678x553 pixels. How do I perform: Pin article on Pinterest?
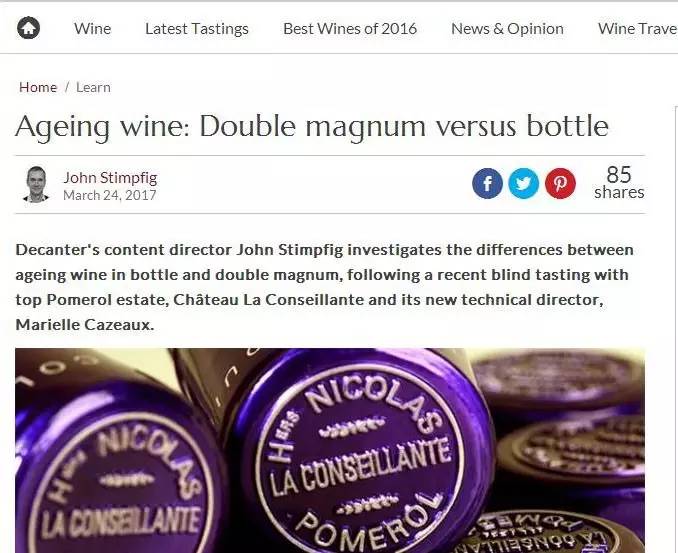coord(560,183)
